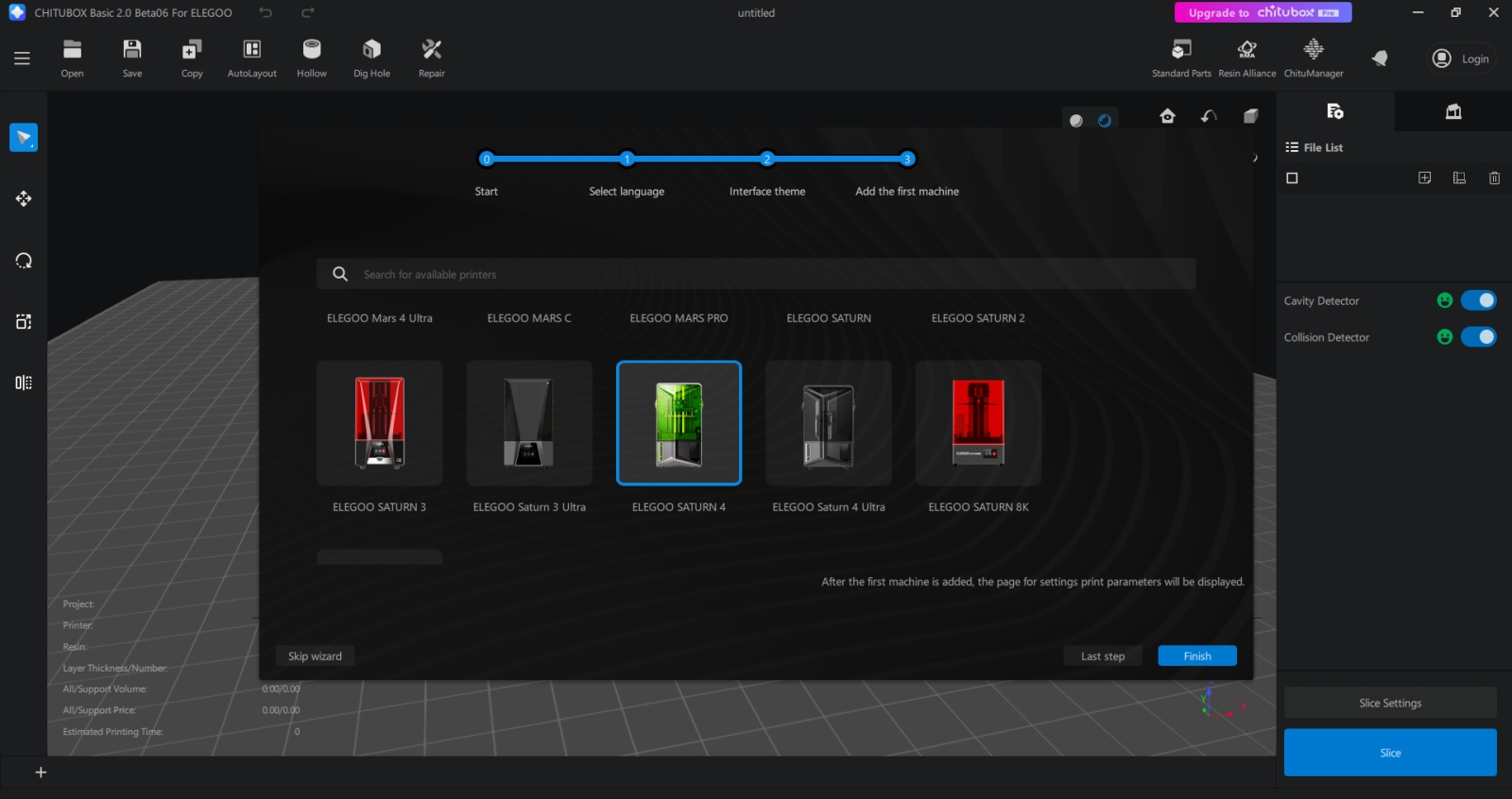The width and height of the screenshot is (1512, 799).
Task: Click the perspective cube view icon
Action: [1250, 116]
